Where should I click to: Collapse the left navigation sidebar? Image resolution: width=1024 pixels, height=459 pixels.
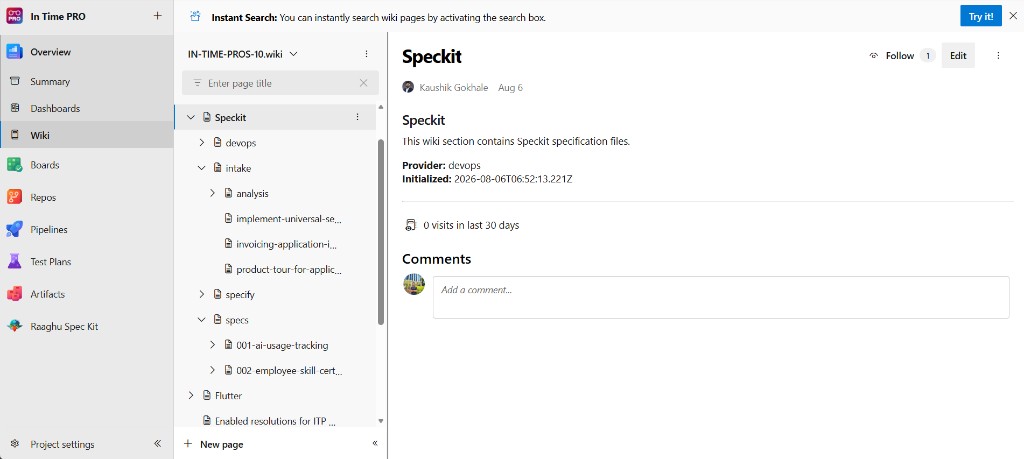tap(157, 443)
